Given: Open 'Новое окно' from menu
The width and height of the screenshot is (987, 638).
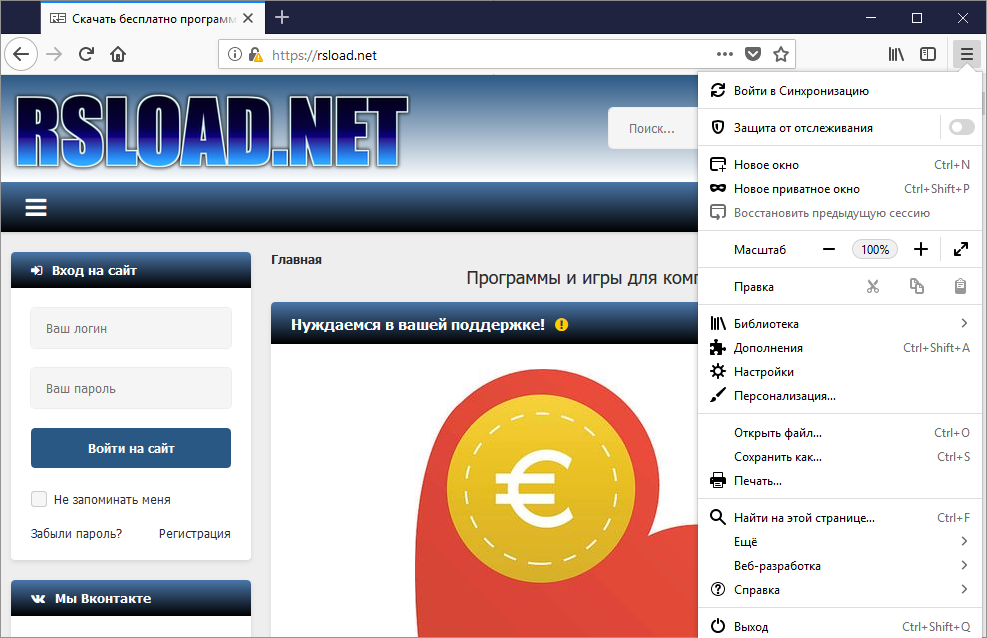Looking at the screenshot, I should point(840,165).
